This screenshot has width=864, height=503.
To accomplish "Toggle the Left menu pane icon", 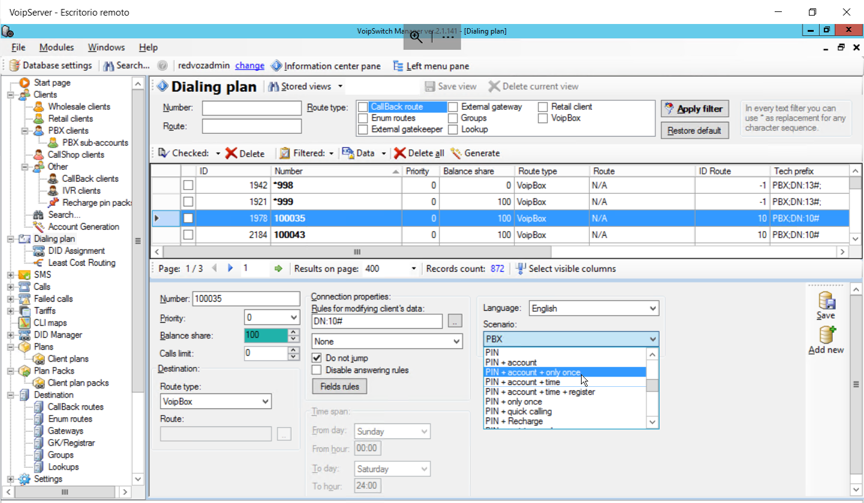I will point(398,66).
